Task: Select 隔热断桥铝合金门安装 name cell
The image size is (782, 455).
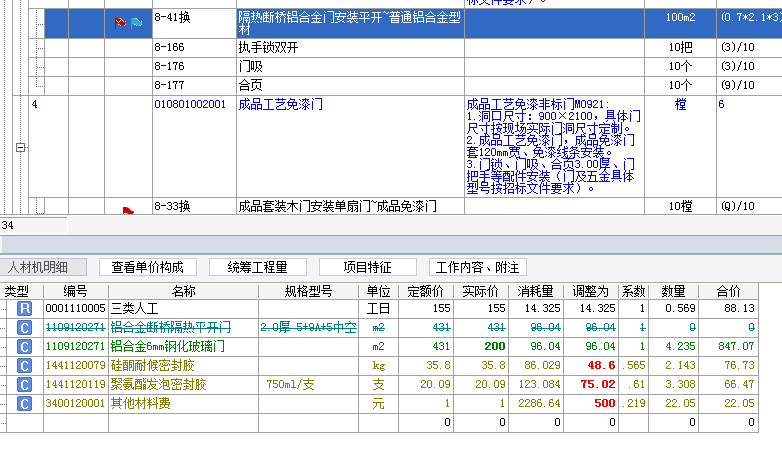Action: (350, 23)
